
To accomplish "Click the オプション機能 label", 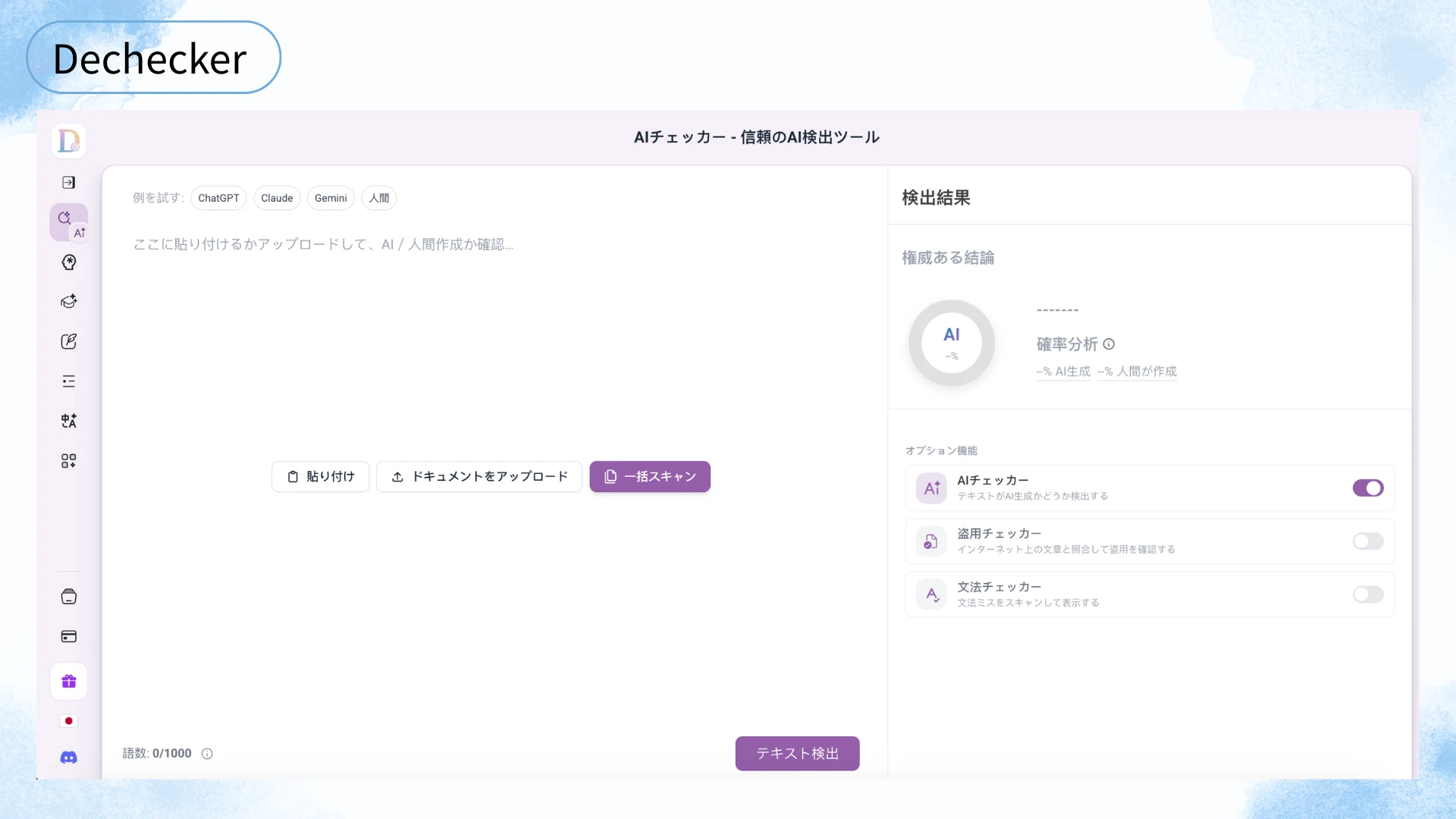I will [x=941, y=450].
